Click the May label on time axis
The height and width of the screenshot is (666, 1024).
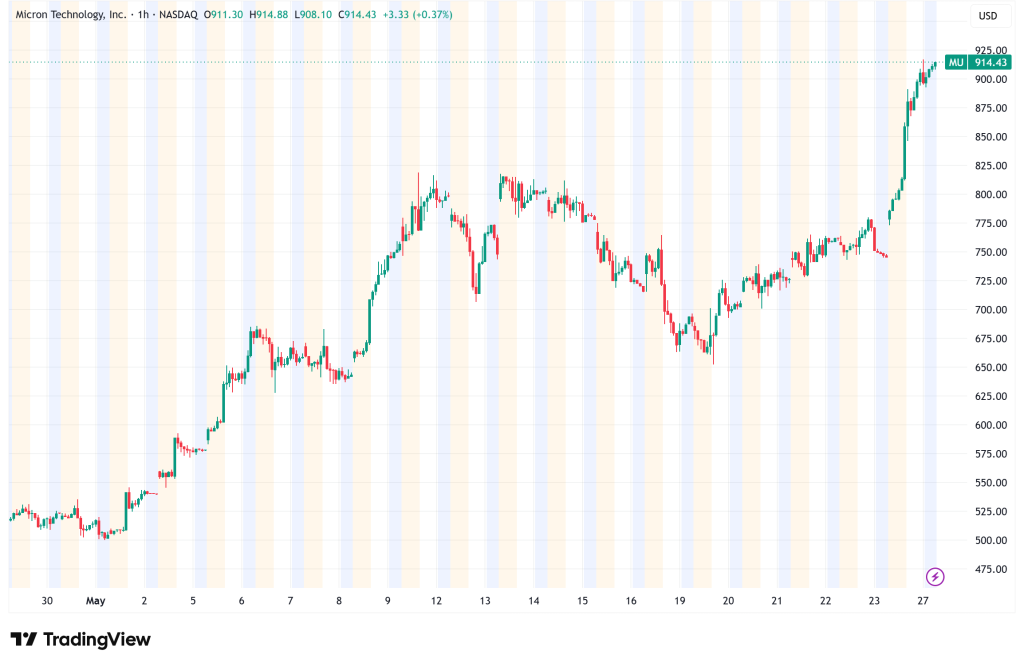[95, 601]
